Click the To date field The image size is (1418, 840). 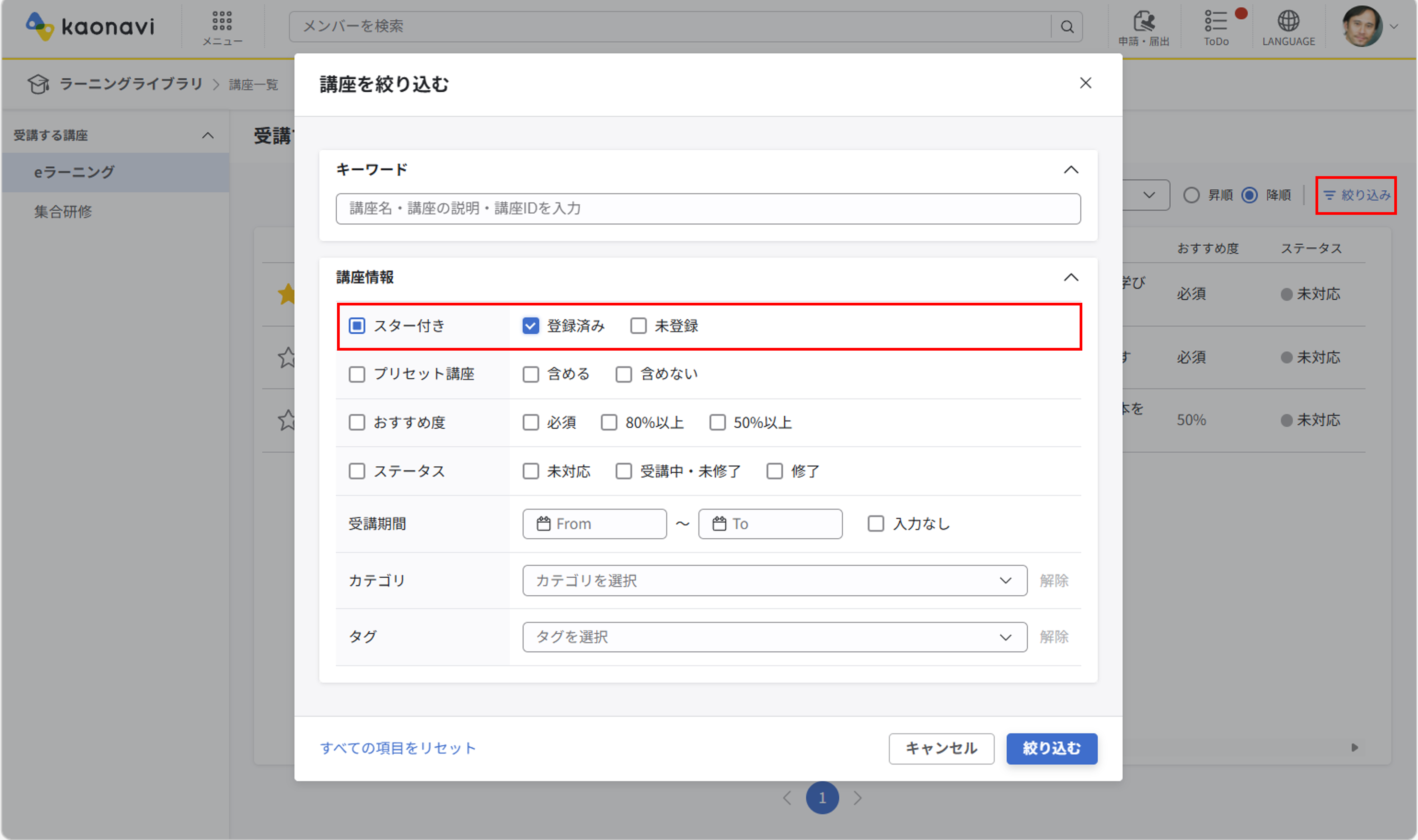click(x=770, y=524)
